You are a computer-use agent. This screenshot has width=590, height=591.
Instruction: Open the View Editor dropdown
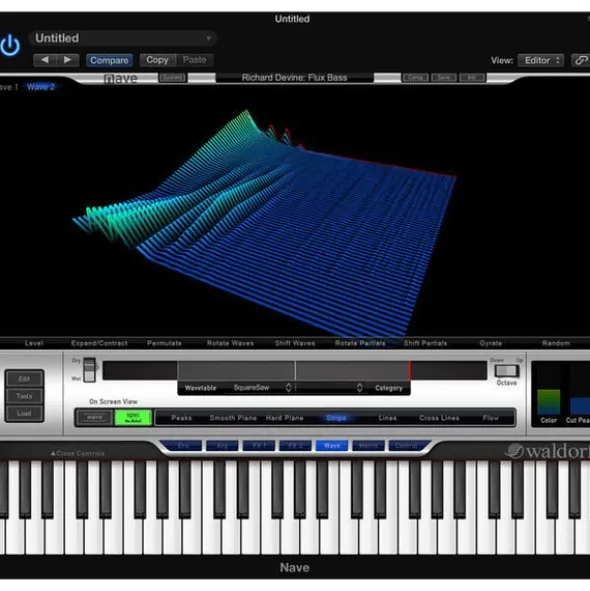pyautogui.click(x=541, y=60)
